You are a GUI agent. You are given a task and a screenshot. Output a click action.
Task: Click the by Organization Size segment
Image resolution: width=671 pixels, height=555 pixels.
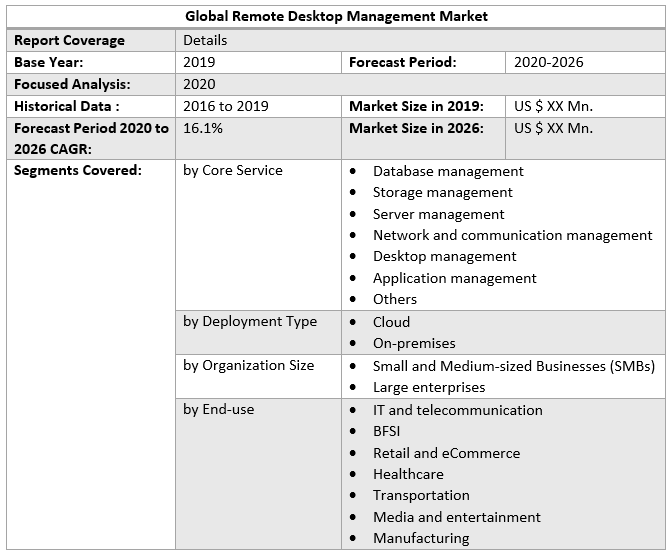coord(248,365)
